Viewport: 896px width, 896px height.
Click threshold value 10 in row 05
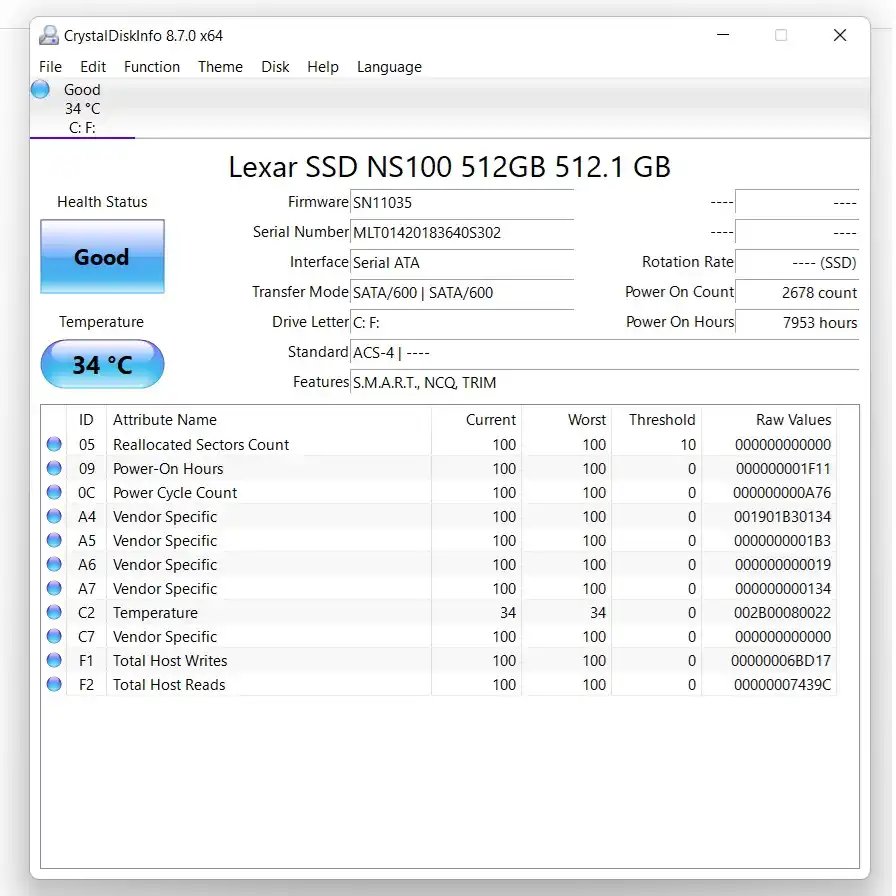pyautogui.click(x=688, y=444)
